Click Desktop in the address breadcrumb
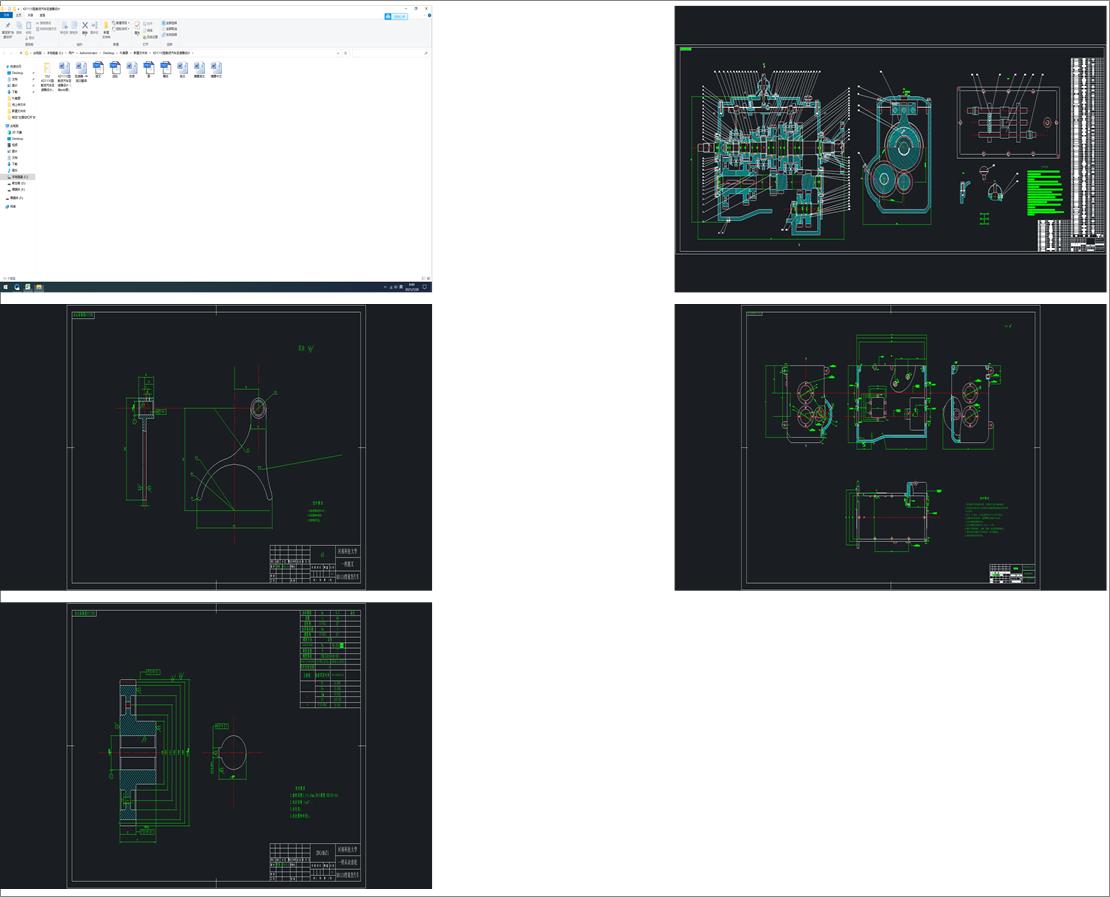The image size is (1110, 897). pyautogui.click(x=108, y=53)
